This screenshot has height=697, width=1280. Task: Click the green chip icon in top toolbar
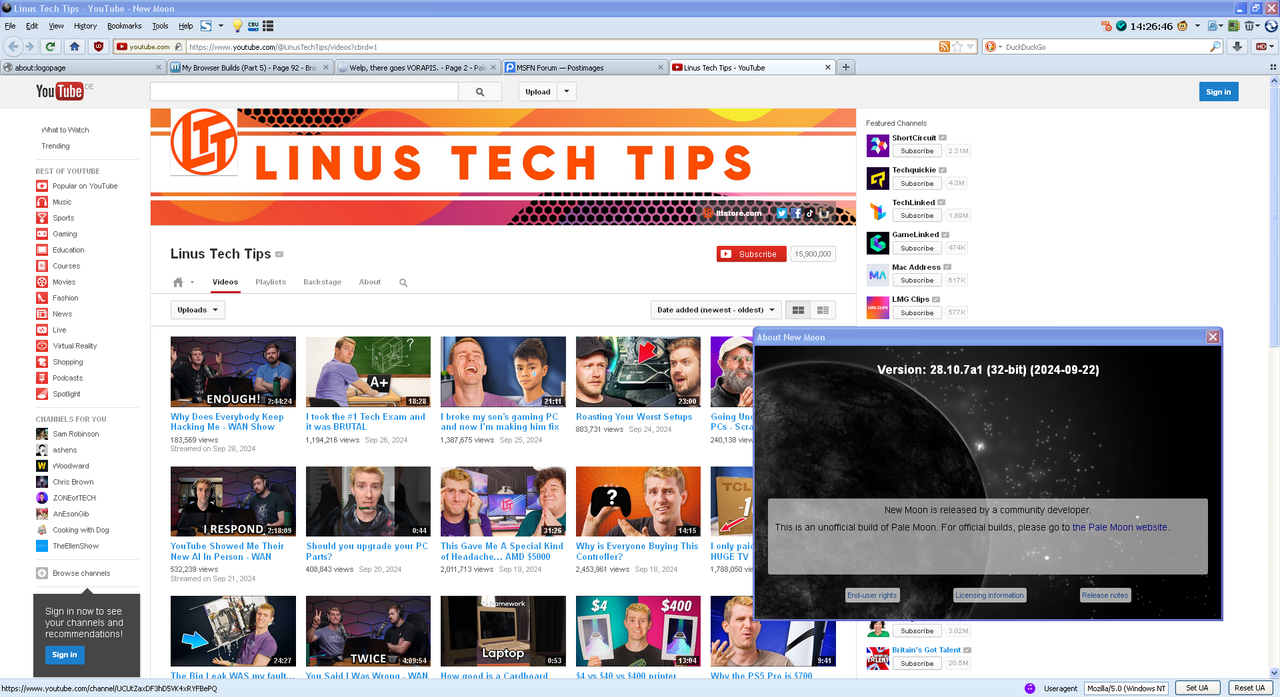[x=1234, y=25]
